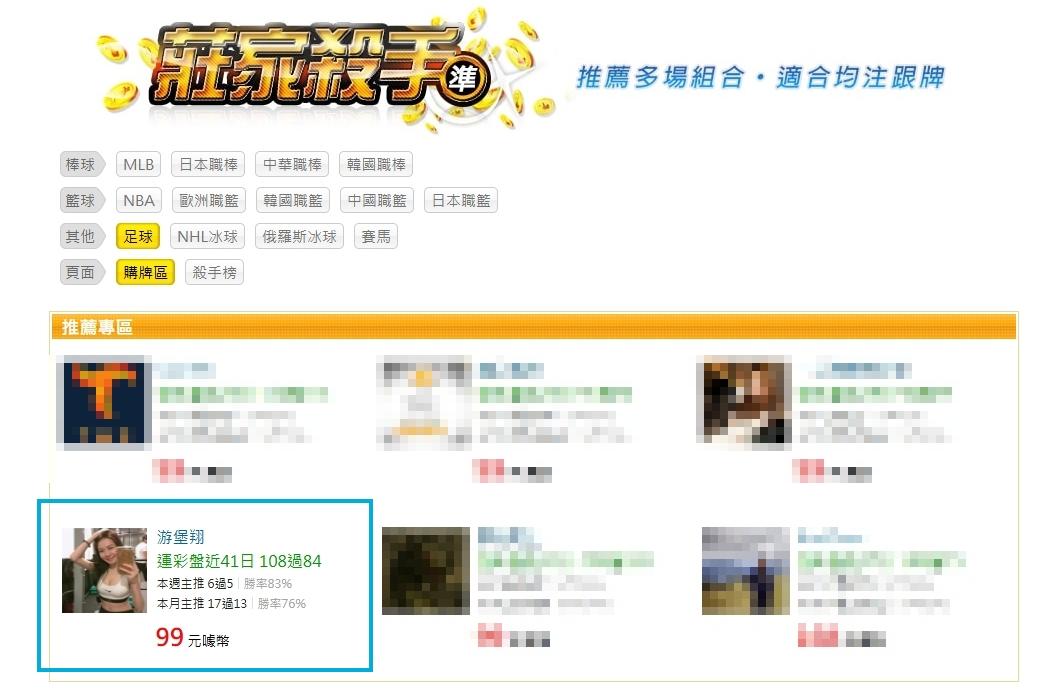Choose 歐洲職籃 basketball filter
Viewport: 1049px width, 692px height.
point(209,201)
